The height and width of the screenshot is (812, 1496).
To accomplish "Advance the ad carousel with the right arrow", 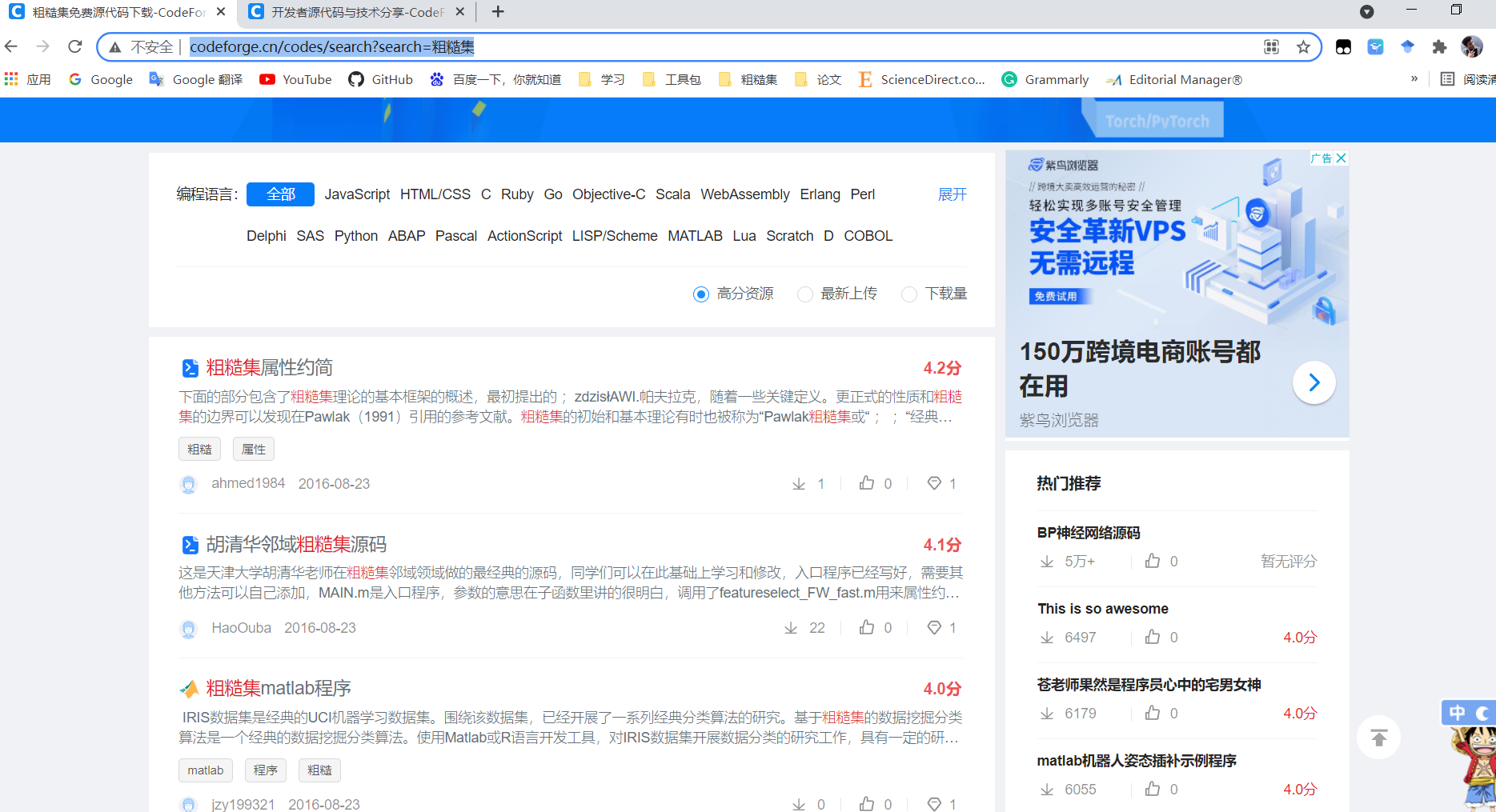I will pos(1314,382).
